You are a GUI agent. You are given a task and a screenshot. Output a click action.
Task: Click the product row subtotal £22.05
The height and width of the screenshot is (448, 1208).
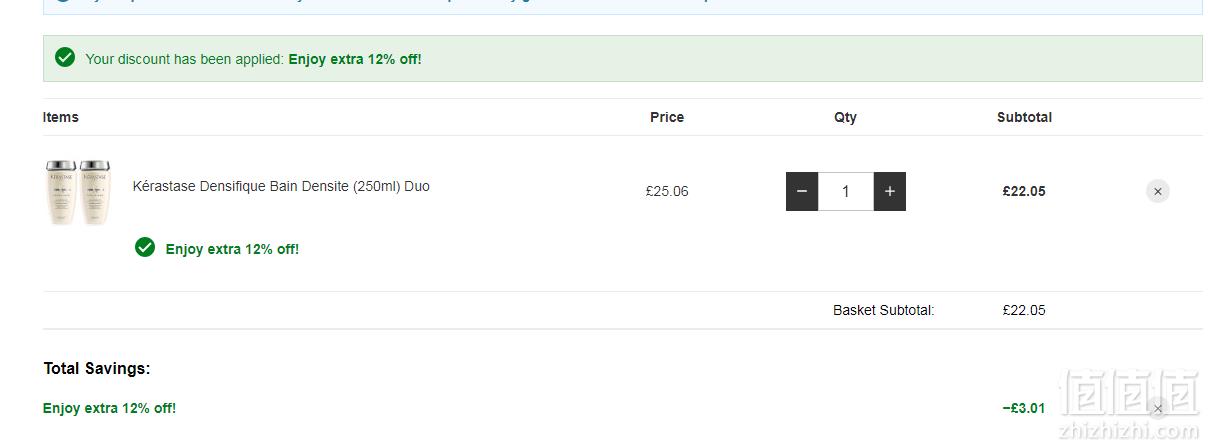pyautogui.click(x=1024, y=191)
